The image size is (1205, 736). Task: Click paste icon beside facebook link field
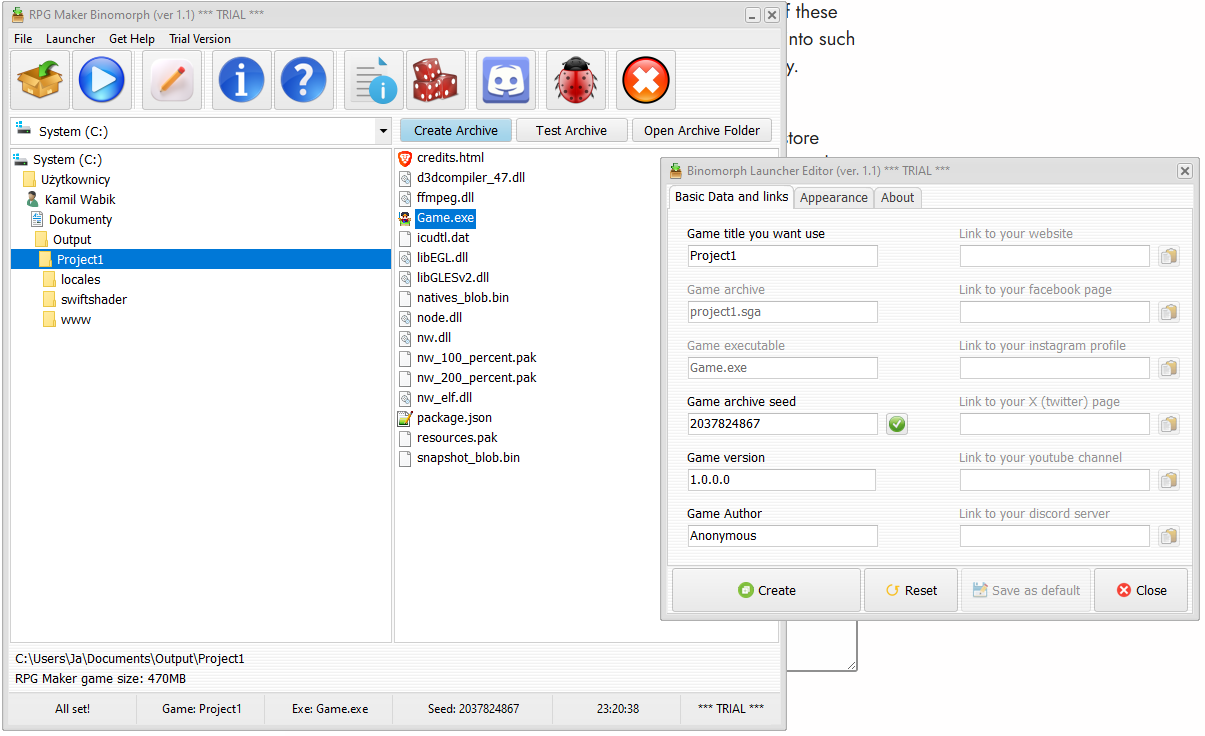[1169, 312]
